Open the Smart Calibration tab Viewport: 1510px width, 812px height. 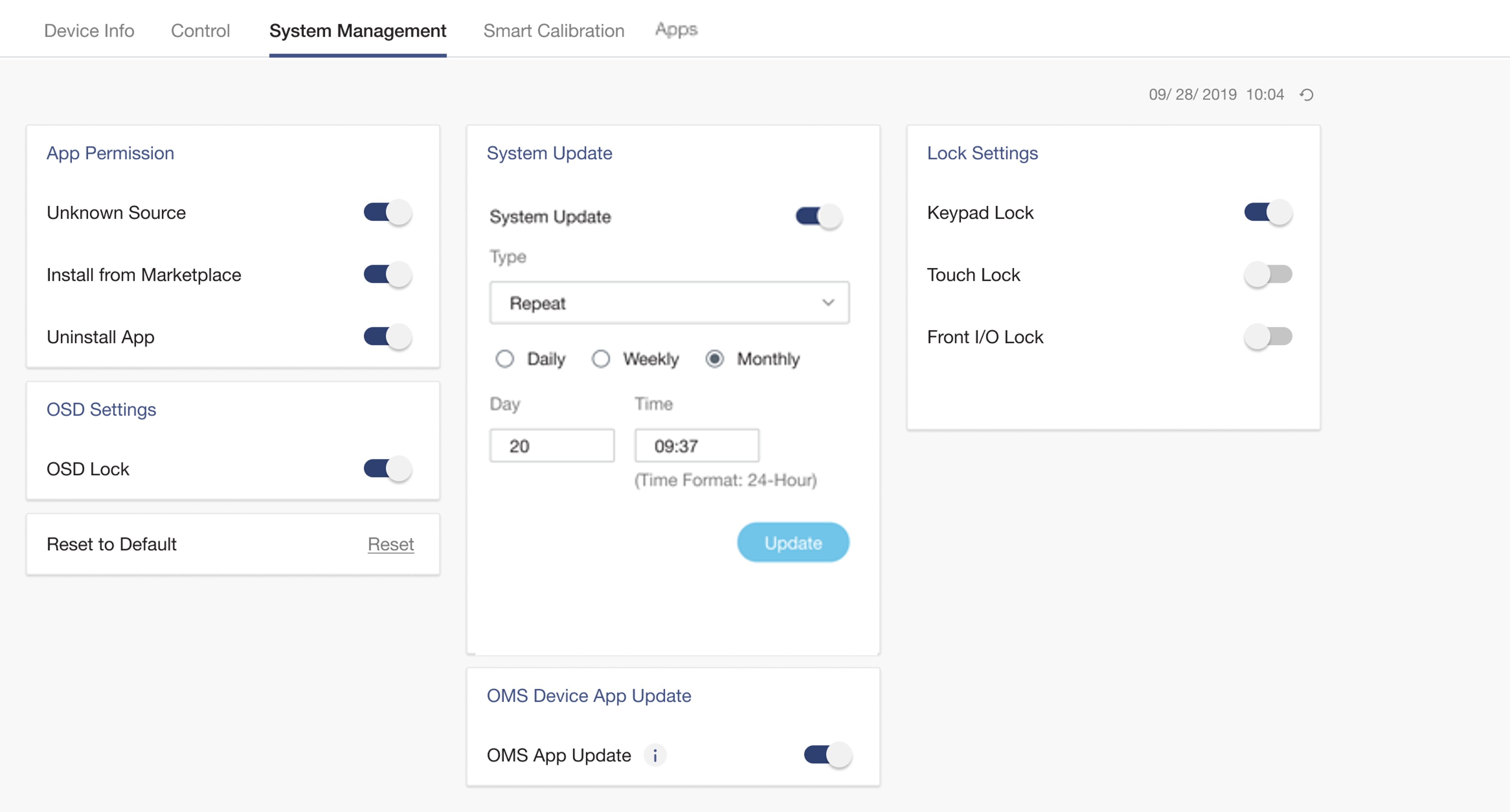553,30
